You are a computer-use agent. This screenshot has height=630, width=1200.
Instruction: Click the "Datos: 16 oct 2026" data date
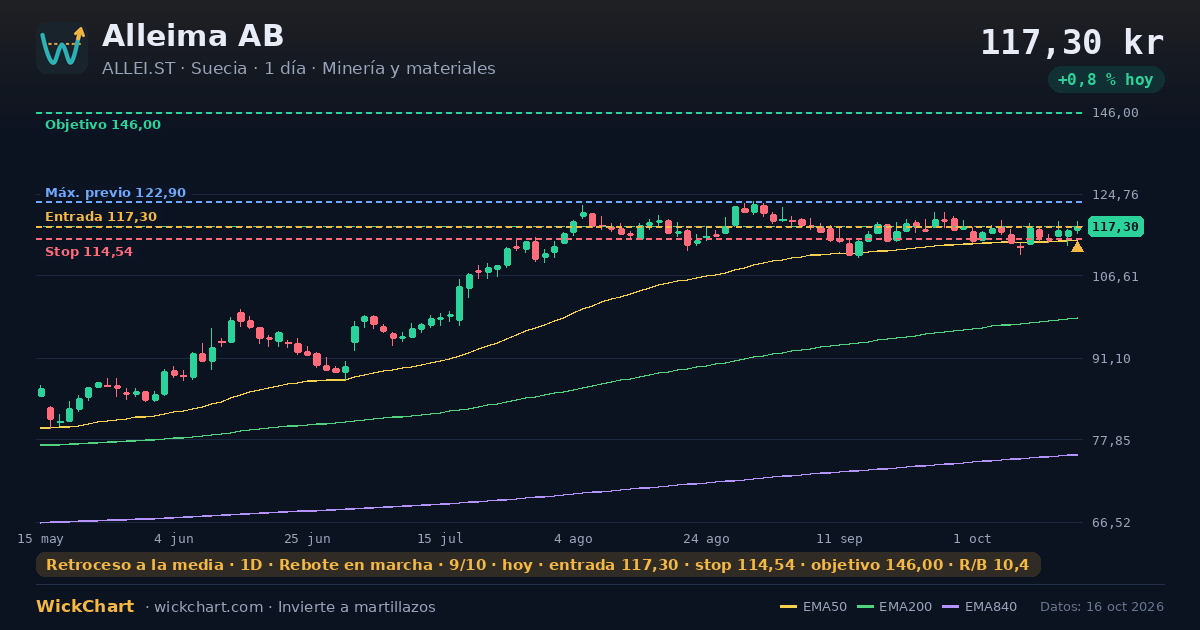point(1102,607)
